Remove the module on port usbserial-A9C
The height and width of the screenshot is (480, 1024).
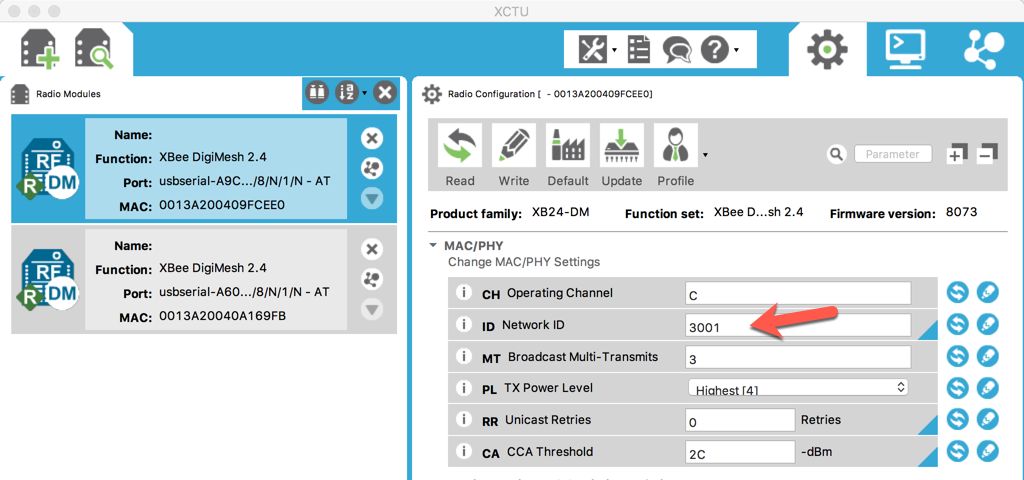coord(372,138)
